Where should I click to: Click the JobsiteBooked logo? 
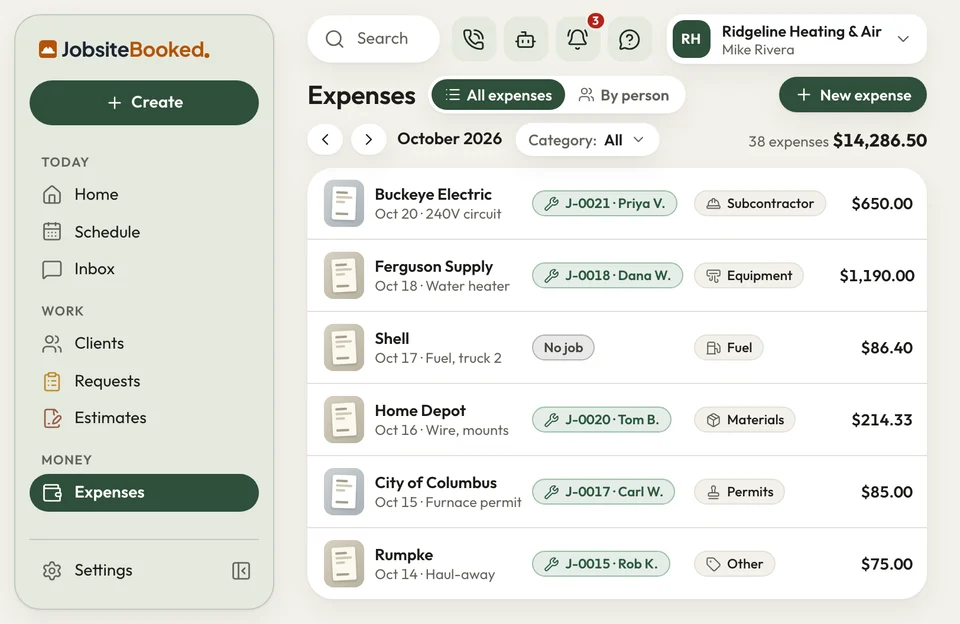click(124, 50)
